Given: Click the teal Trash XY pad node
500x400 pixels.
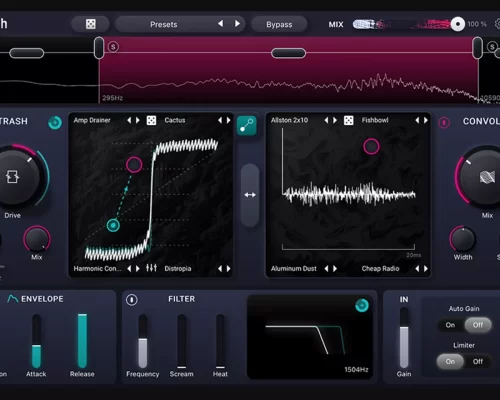Looking at the screenshot, I should 113,225.
